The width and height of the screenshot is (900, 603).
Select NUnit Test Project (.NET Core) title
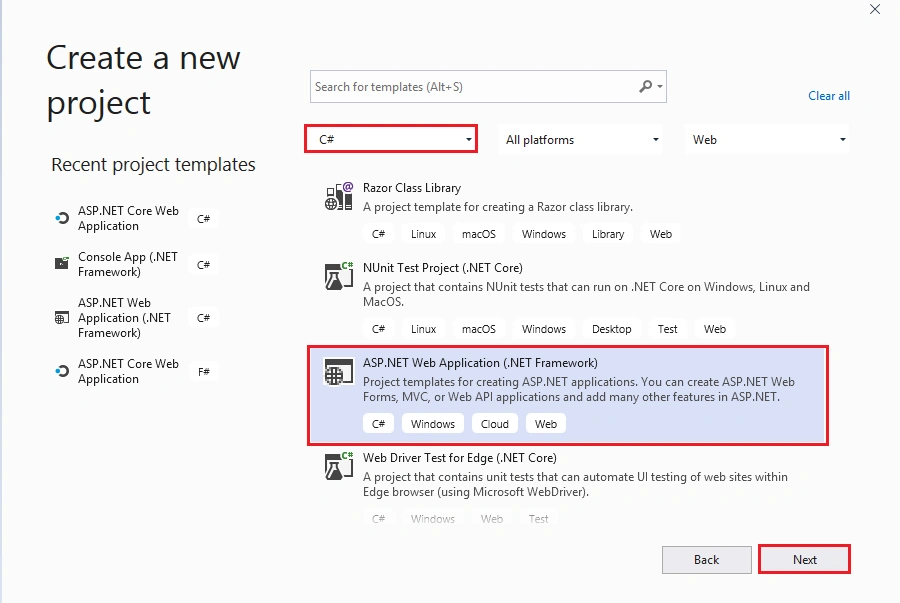click(443, 267)
